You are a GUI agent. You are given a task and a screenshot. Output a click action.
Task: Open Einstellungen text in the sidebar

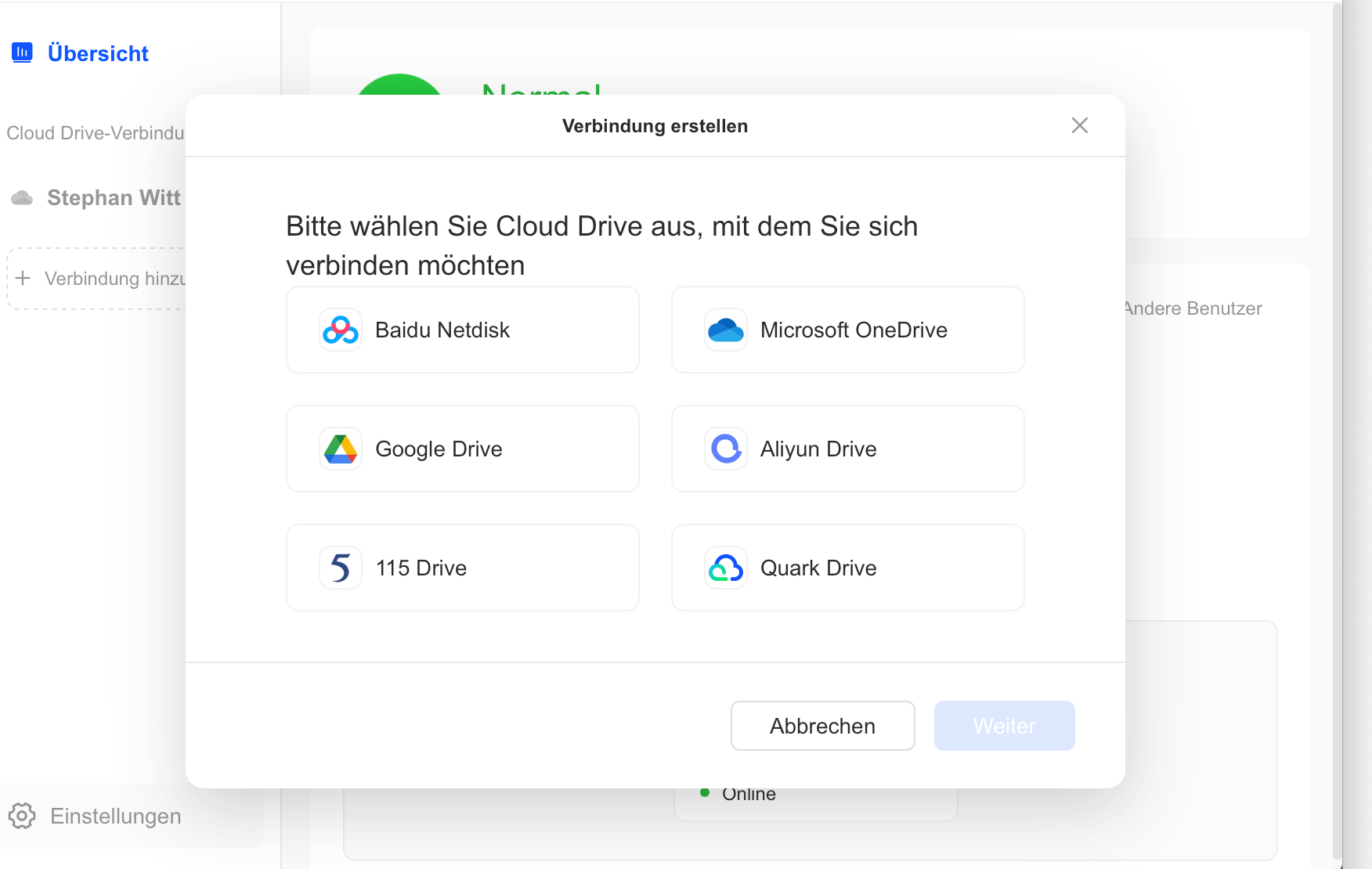[115, 816]
